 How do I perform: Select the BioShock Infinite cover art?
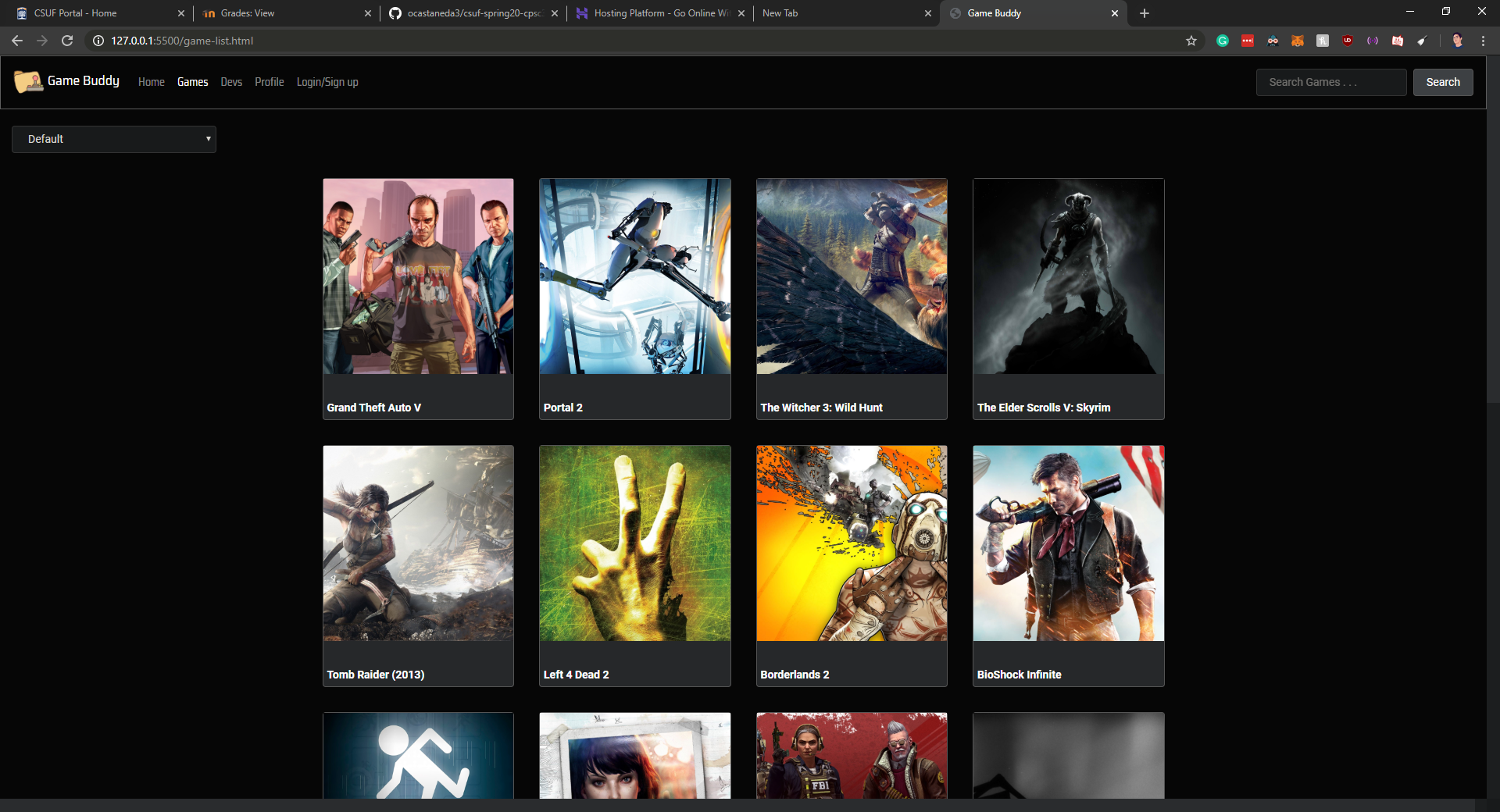click(x=1068, y=543)
